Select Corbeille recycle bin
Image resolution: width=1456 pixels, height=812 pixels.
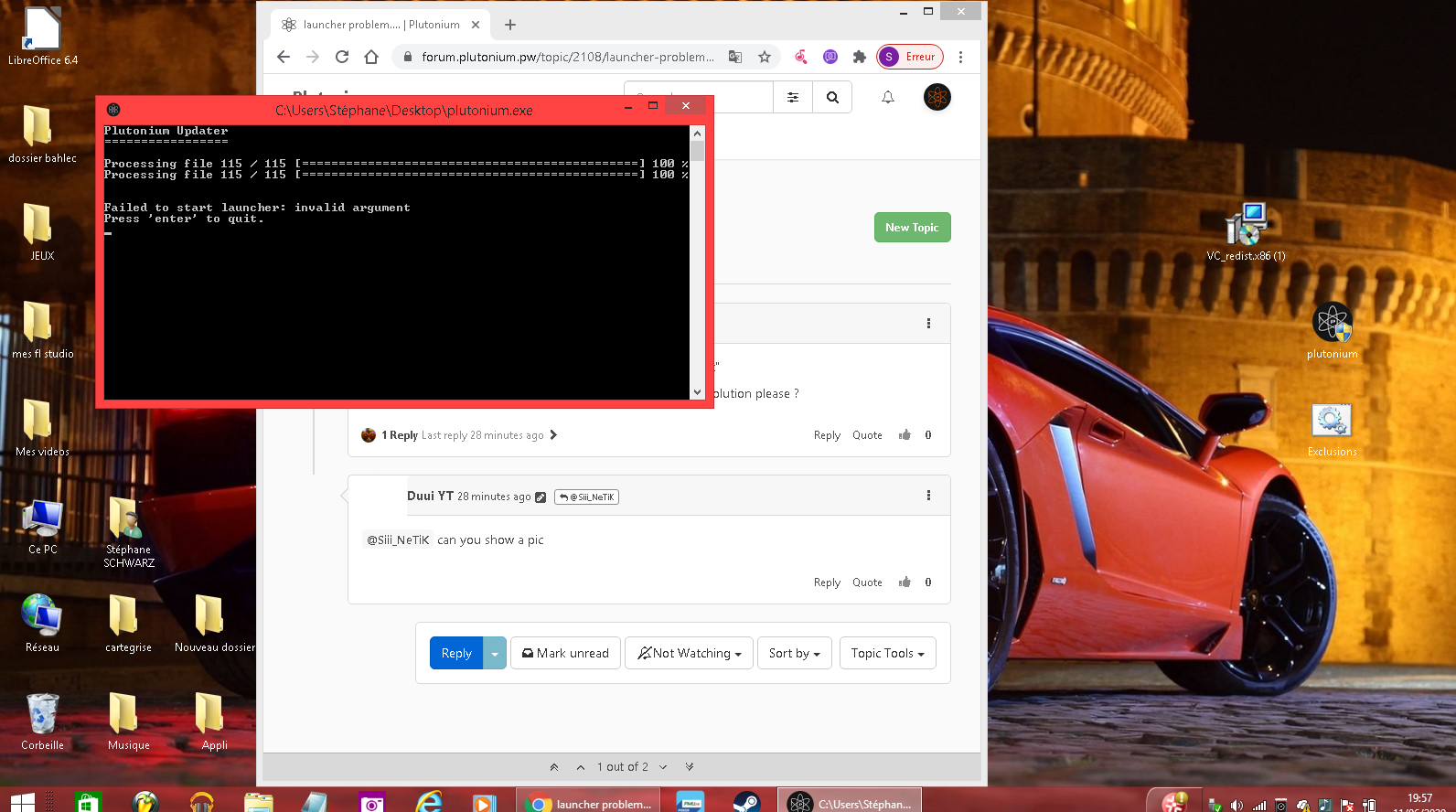coord(42,721)
